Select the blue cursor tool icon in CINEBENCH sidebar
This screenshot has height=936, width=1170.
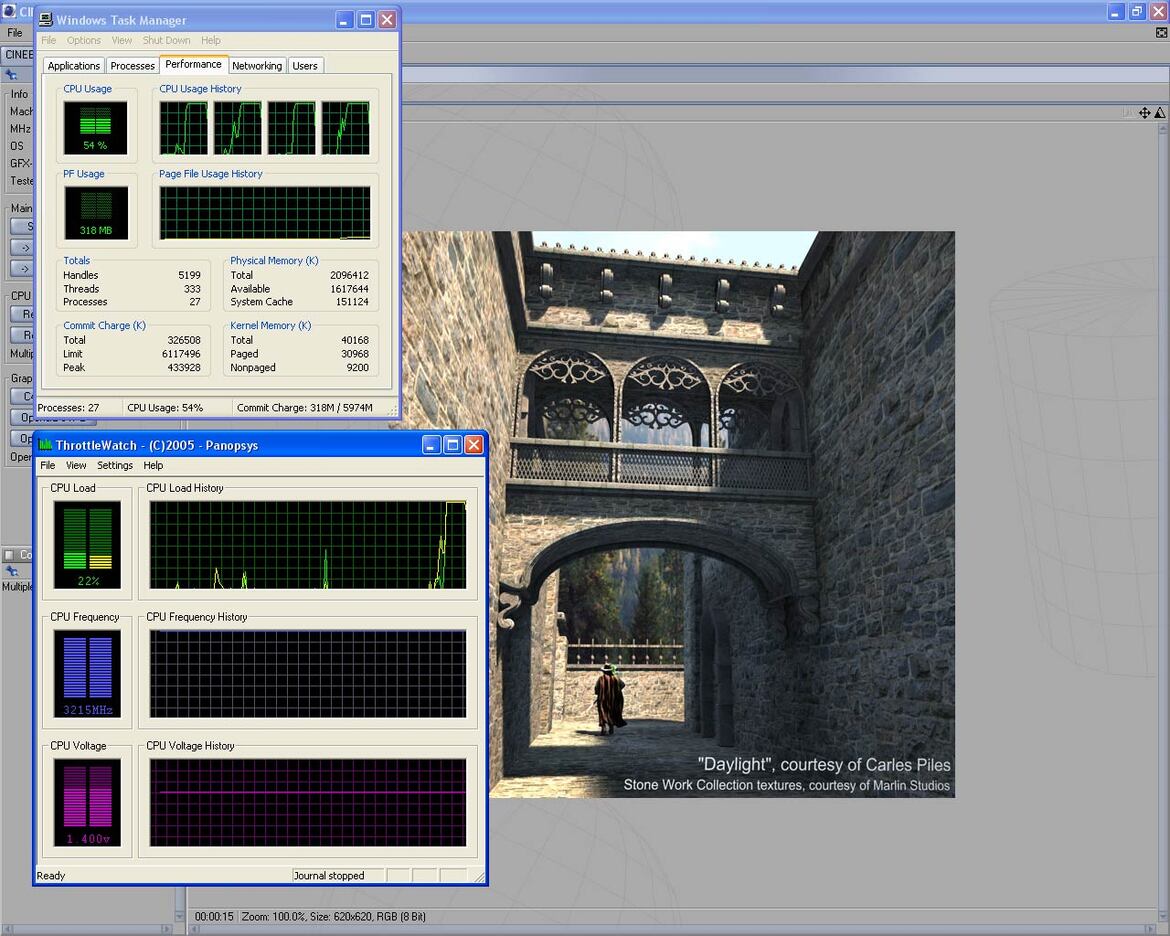point(9,75)
